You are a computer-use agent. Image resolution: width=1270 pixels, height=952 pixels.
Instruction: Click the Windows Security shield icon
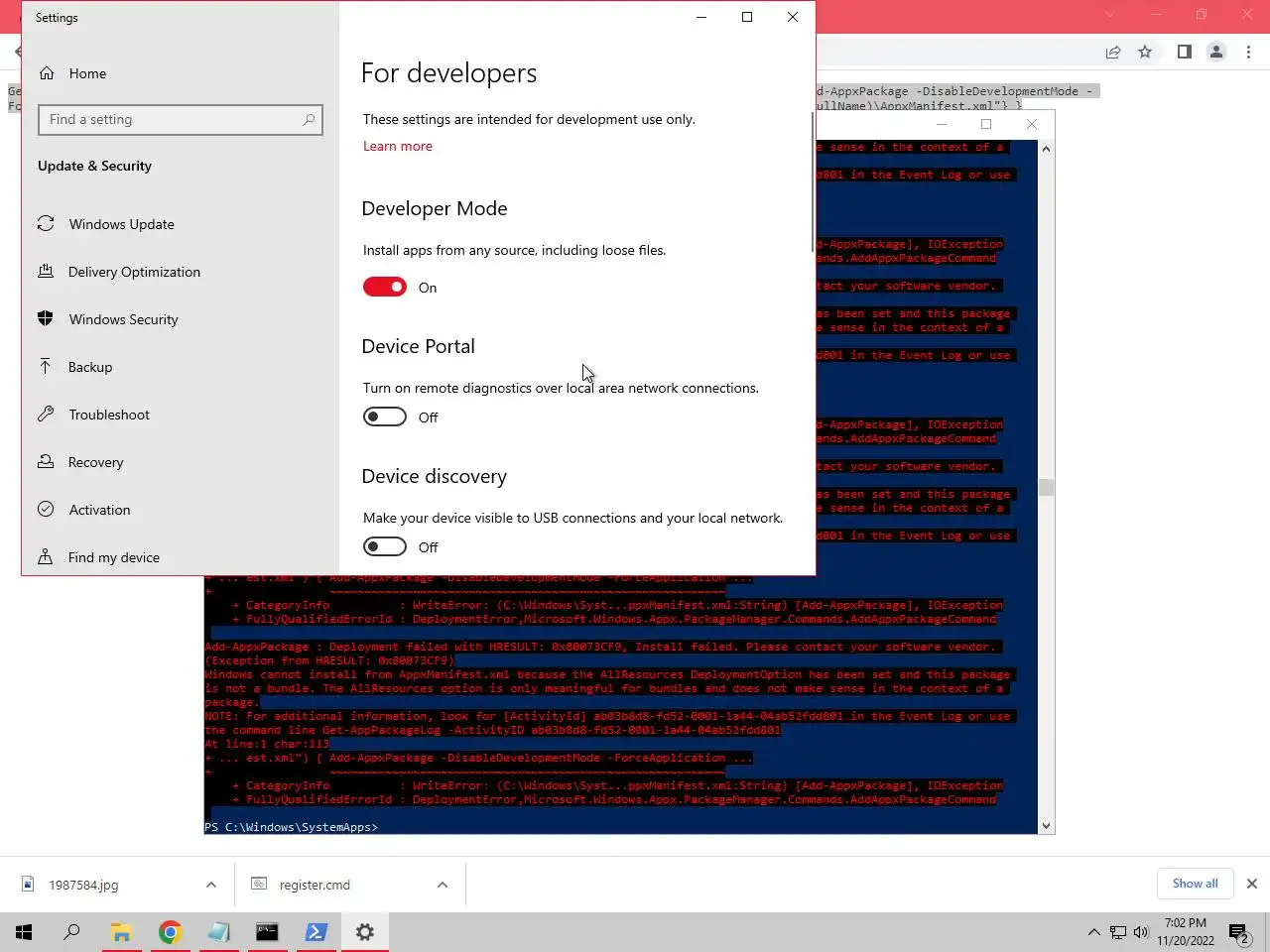tap(46, 318)
